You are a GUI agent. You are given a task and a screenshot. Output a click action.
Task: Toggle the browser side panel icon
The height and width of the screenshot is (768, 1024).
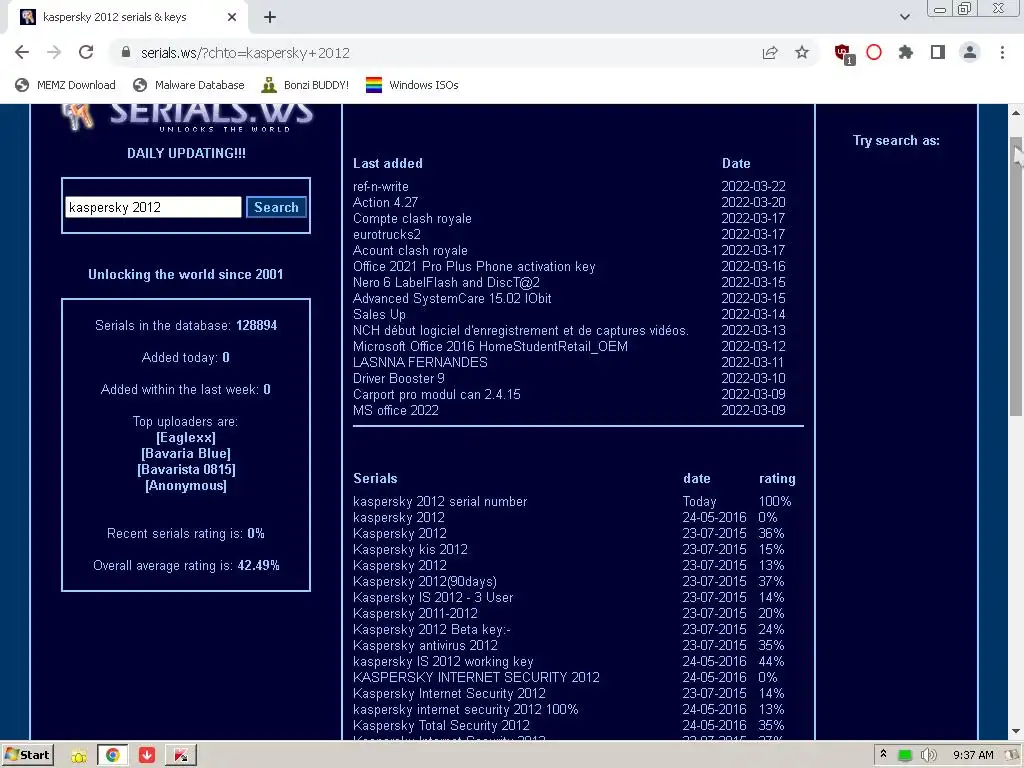938,52
